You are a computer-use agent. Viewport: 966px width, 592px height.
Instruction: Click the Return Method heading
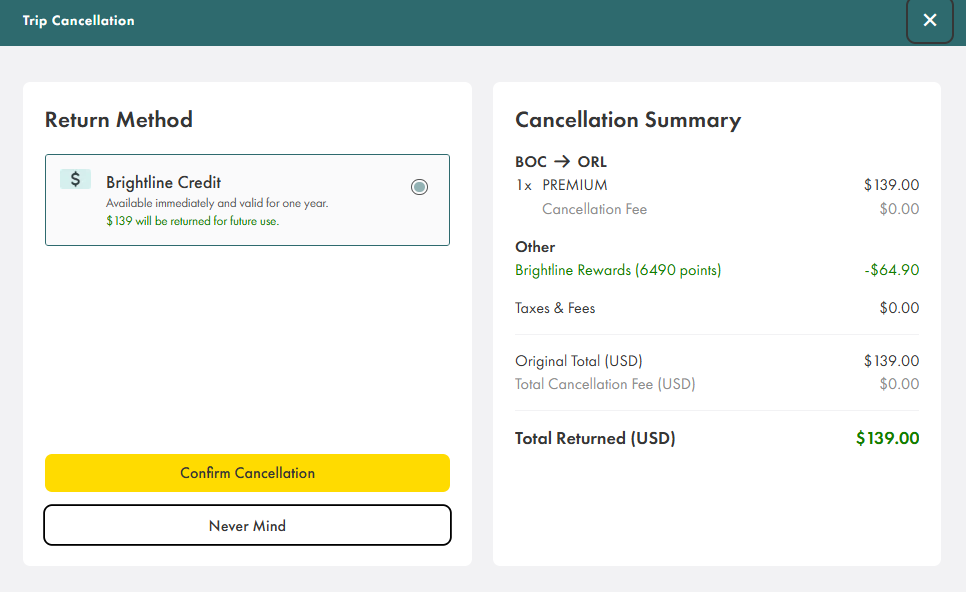point(118,120)
